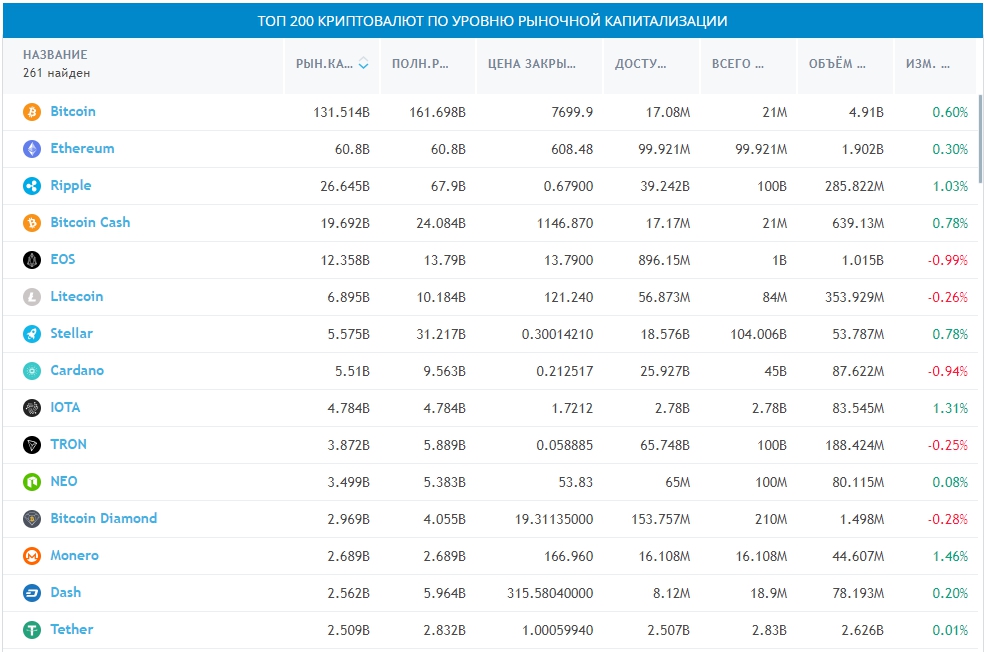Click the НАЗВАНИЕ column header
This screenshot has width=984, height=652.
click(x=55, y=55)
